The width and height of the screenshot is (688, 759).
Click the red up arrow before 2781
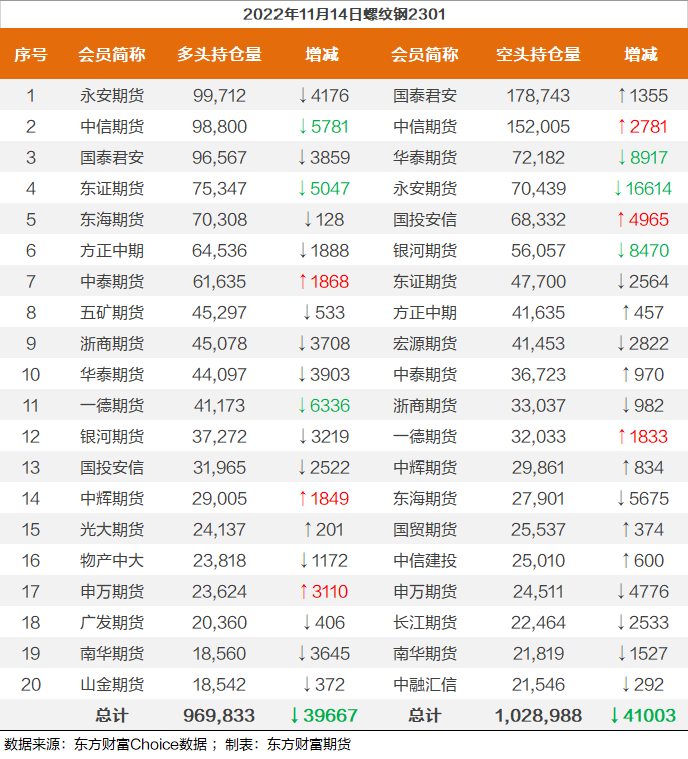click(x=622, y=127)
